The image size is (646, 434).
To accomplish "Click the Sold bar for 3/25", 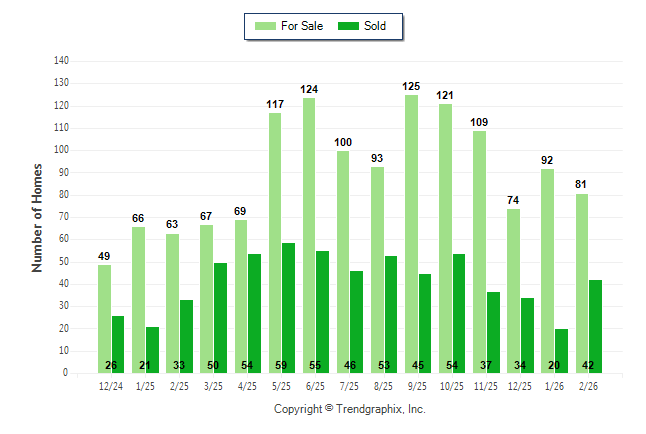I will pyautogui.click(x=220, y=317).
